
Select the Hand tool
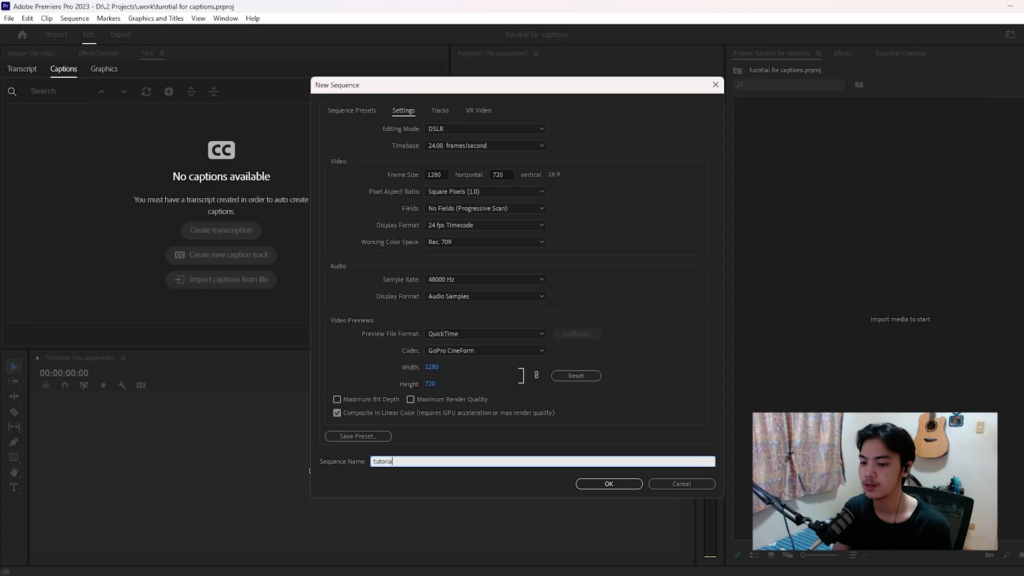(14, 472)
